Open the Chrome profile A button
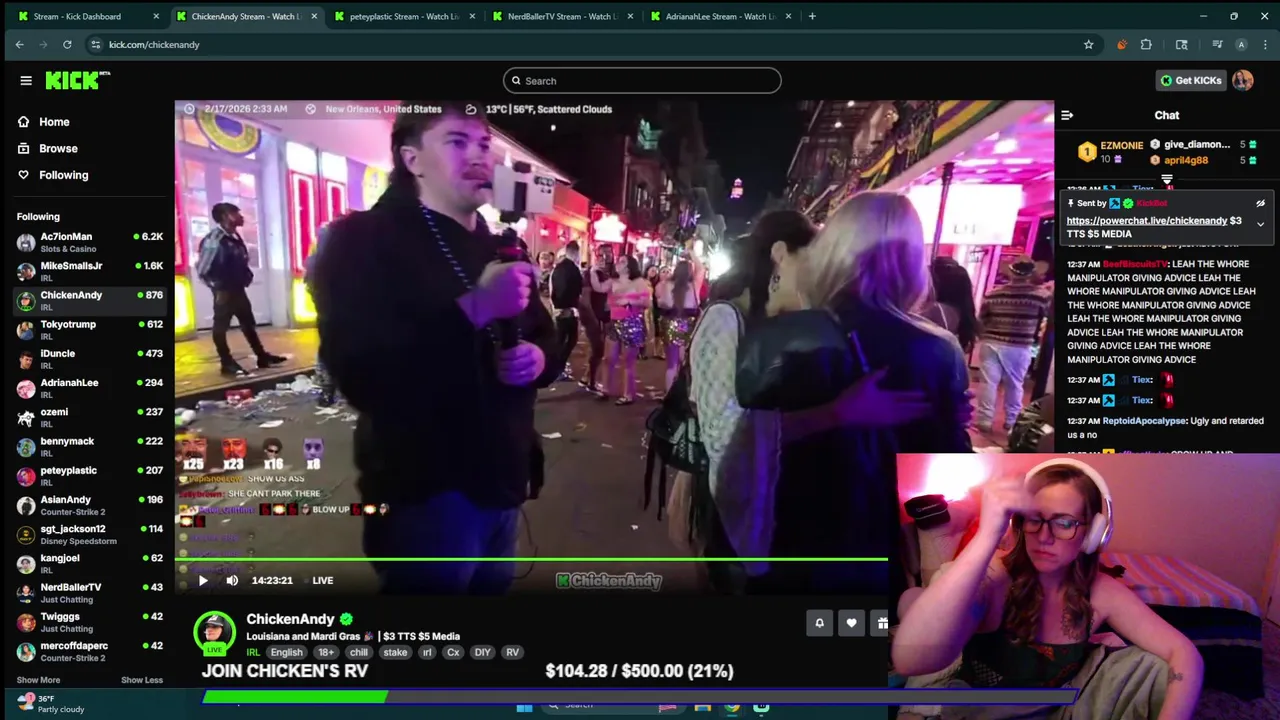Screen dimensions: 1280x720 click(1241, 44)
